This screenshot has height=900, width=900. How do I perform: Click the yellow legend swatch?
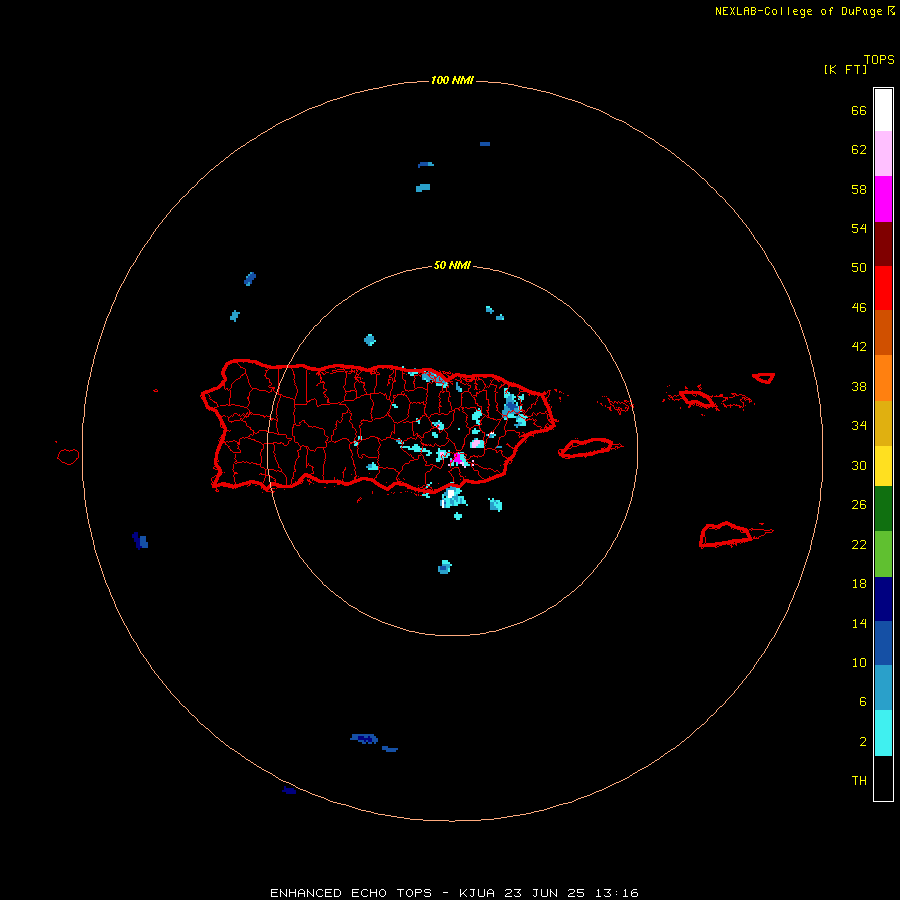pyautogui.click(x=883, y=466)
